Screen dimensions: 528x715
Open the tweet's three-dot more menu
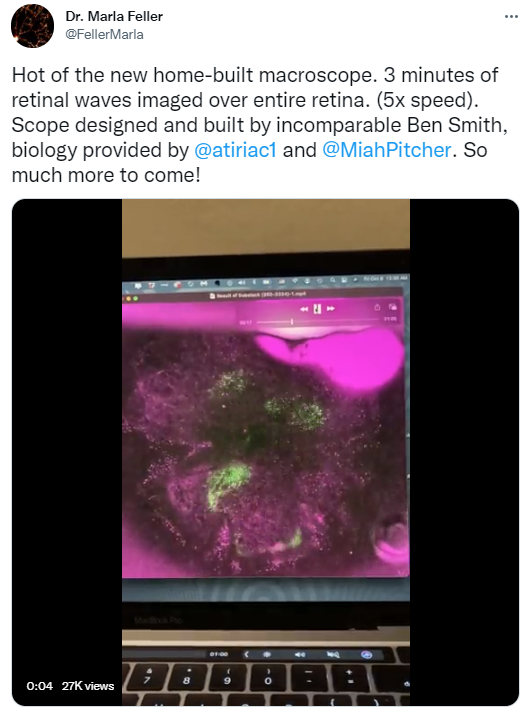click(x=511, y=16)
